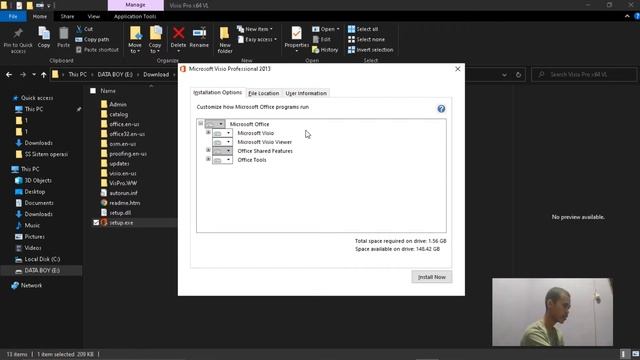Click Invert selection in the ribbon
The width and height of the screenshot is (640, 360).
[370, 50]
